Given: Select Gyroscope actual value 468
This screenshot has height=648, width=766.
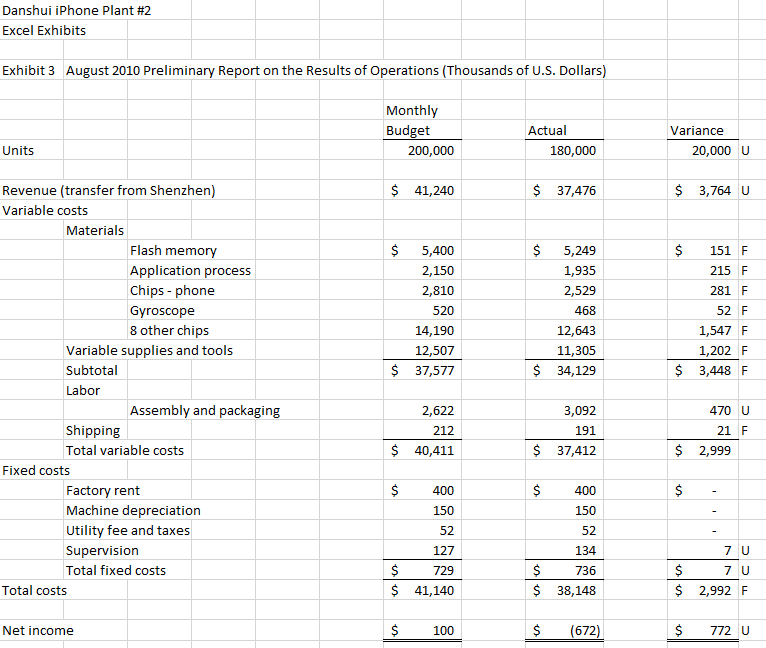Looking at the screenshot, I should [585, 311].
